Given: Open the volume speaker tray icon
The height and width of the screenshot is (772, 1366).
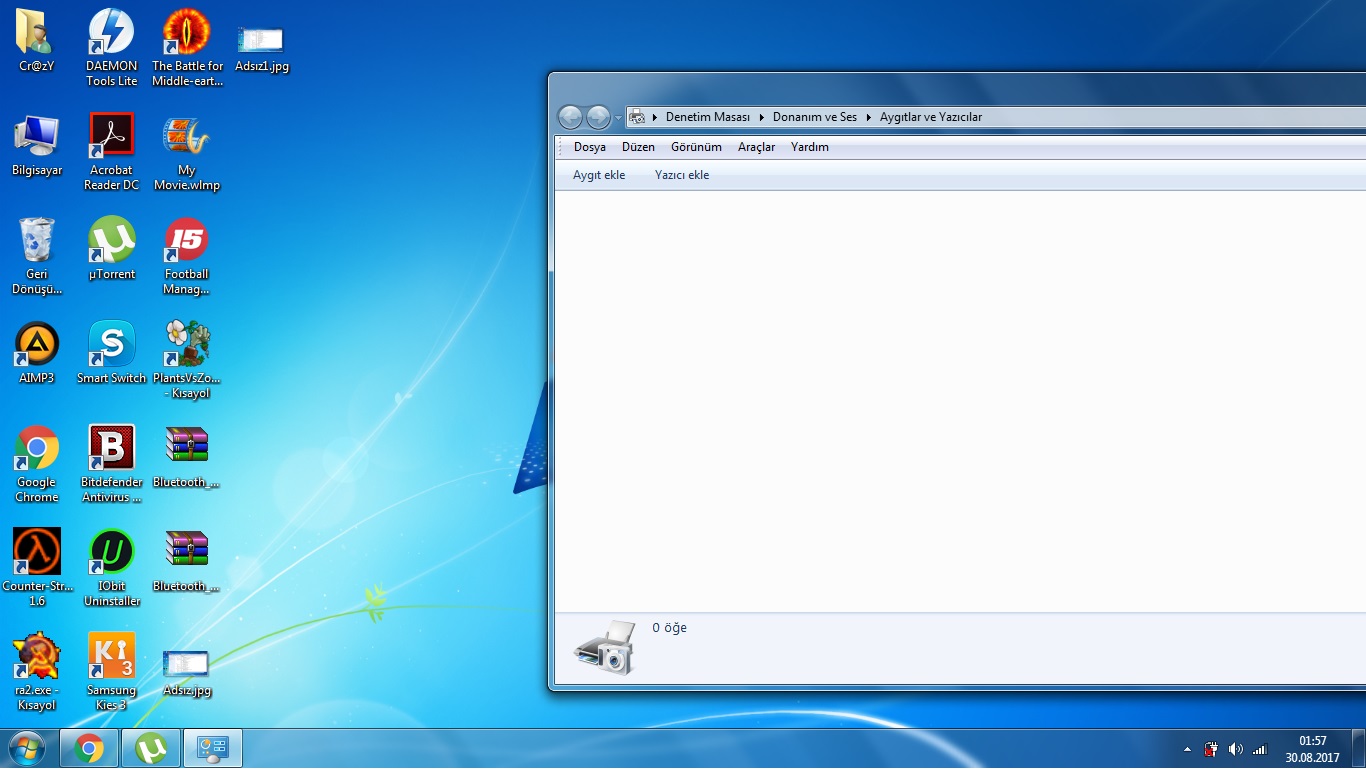Looking at the screenshot, I should [1236, 749].
